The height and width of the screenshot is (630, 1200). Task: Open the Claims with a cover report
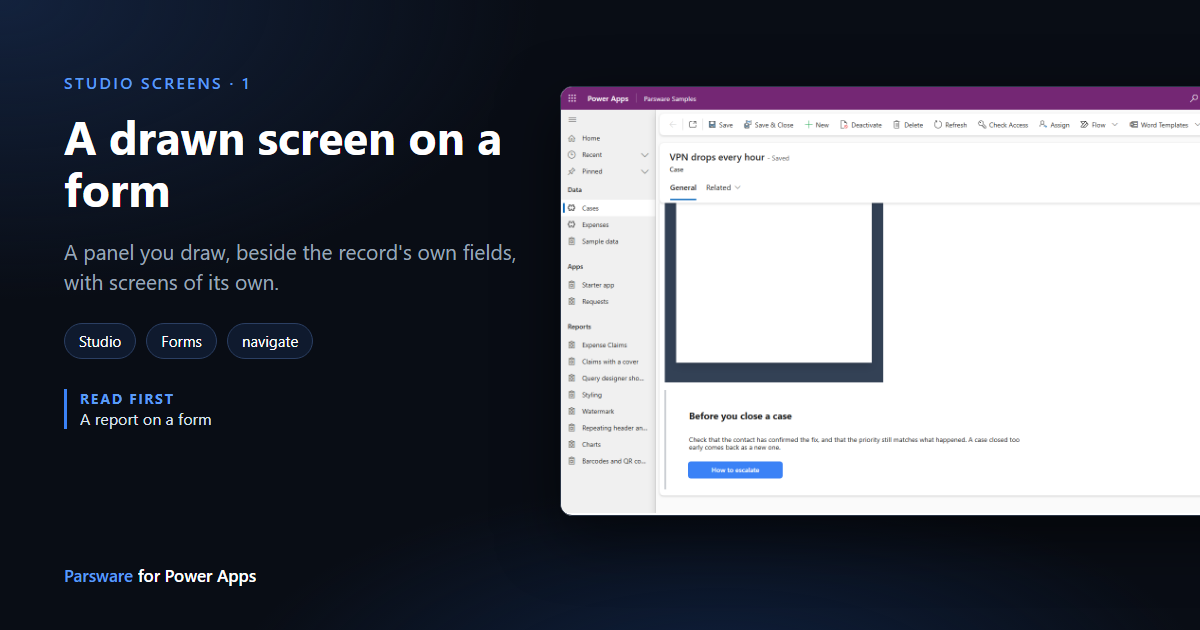[x=608, y=362]
